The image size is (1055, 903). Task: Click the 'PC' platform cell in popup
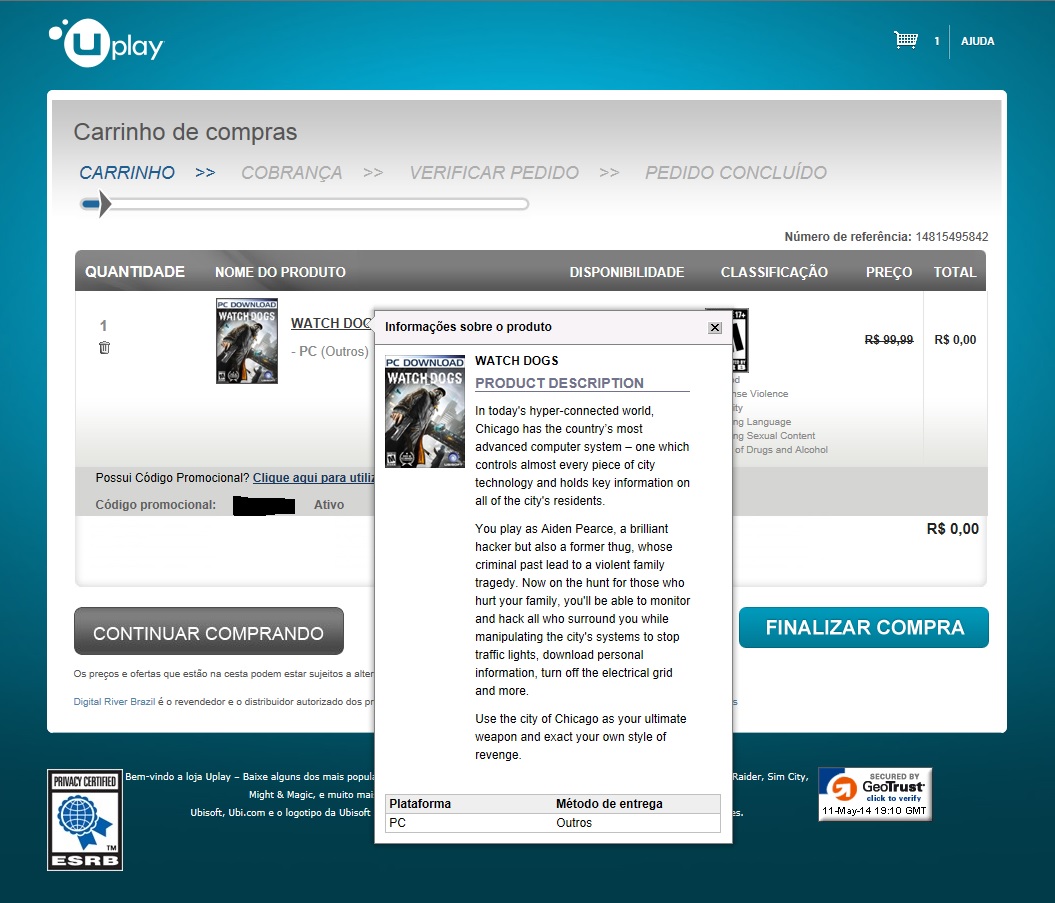coord(397,823)
